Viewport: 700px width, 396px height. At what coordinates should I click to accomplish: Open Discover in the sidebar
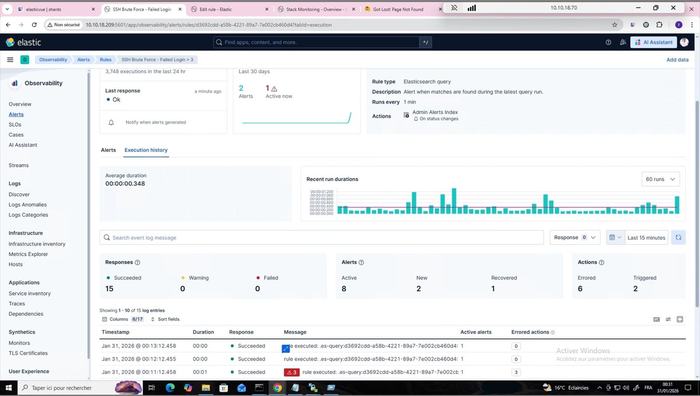point(19,194)
